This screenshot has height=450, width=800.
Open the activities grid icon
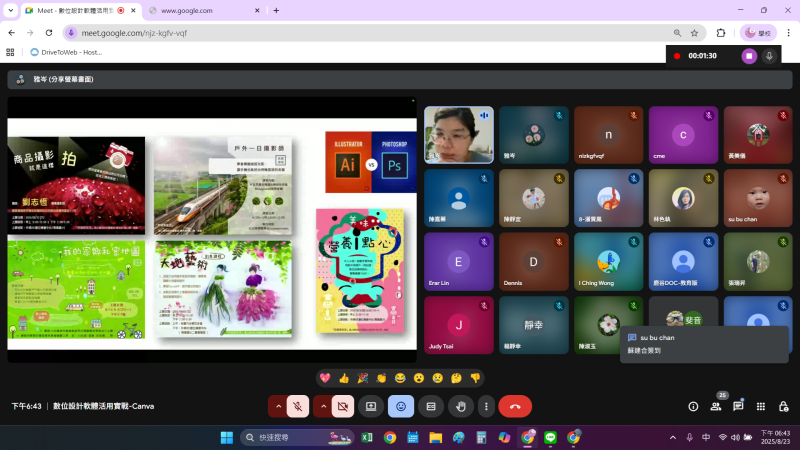coord(761,406)
